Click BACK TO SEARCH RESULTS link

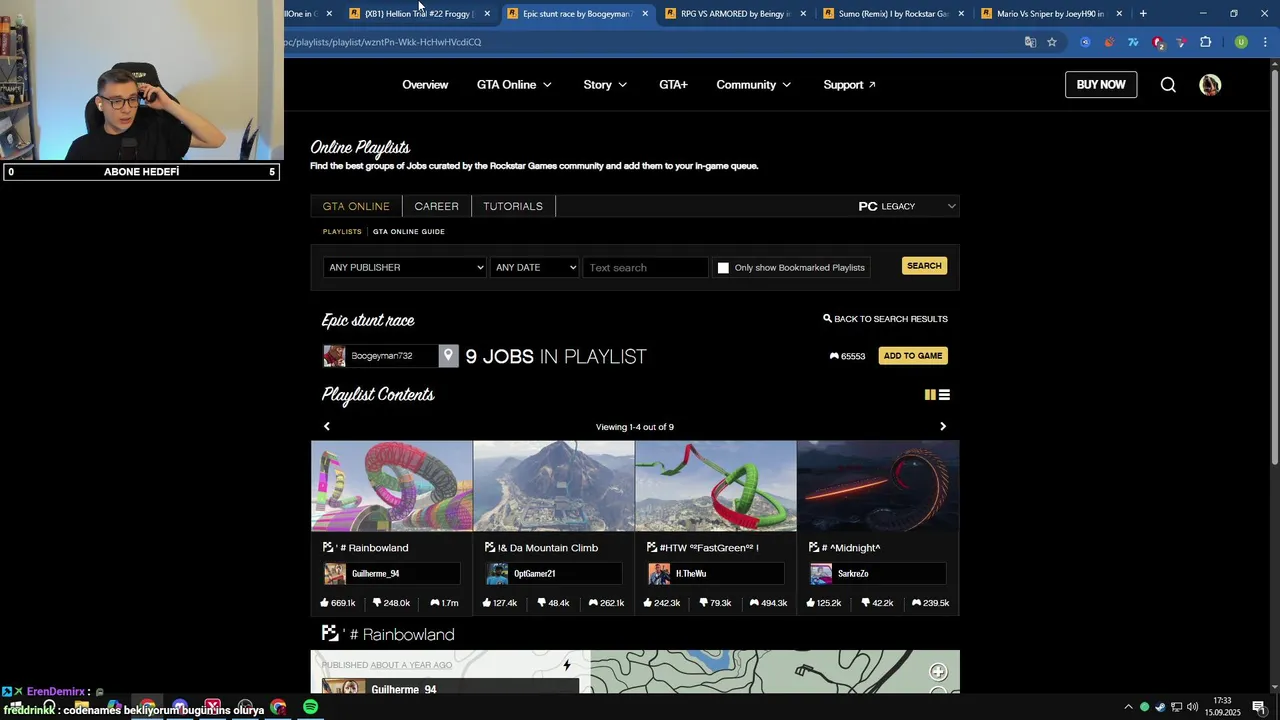[x=885, y=319]
